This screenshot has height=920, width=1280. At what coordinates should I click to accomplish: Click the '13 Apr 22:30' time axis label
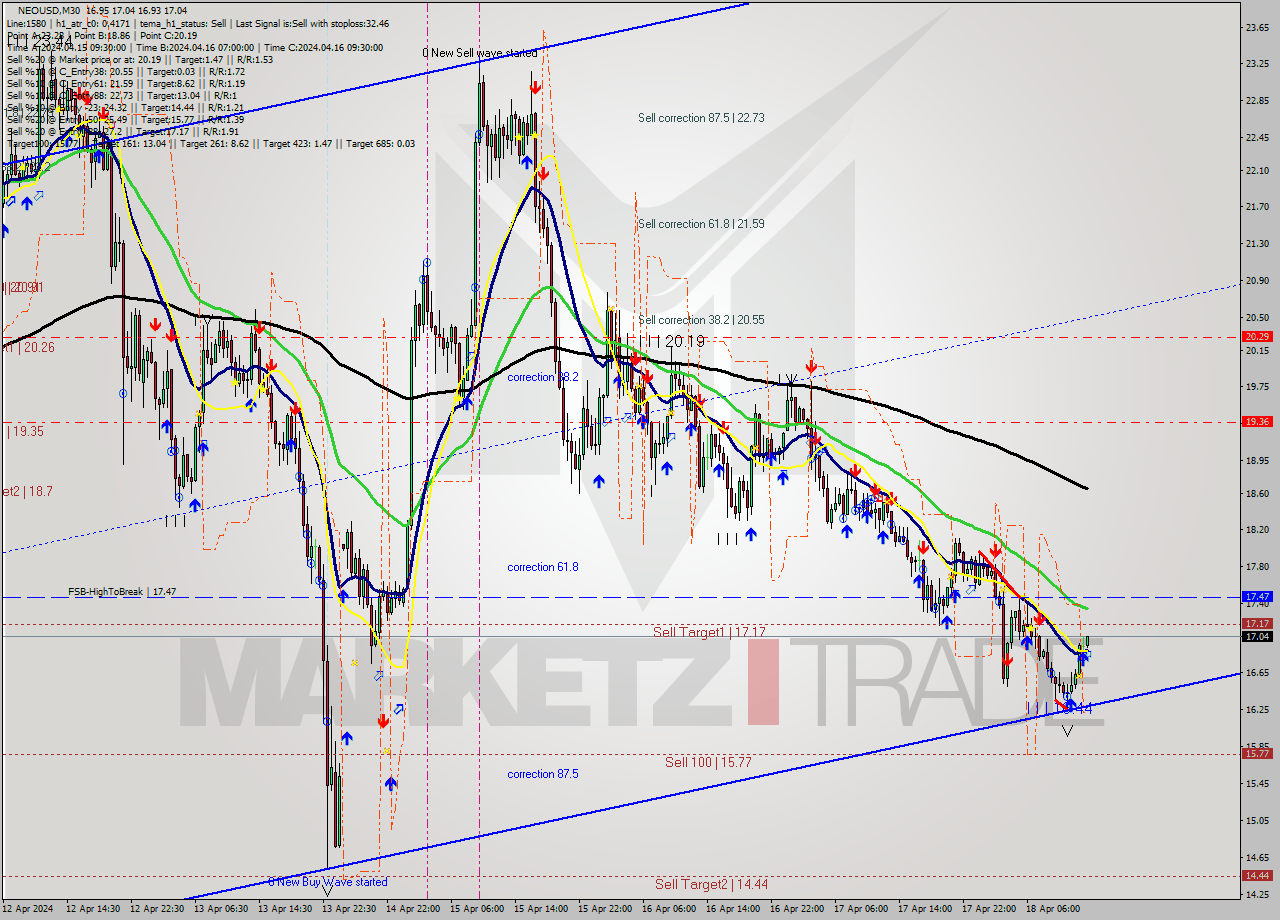click(350, 909)
